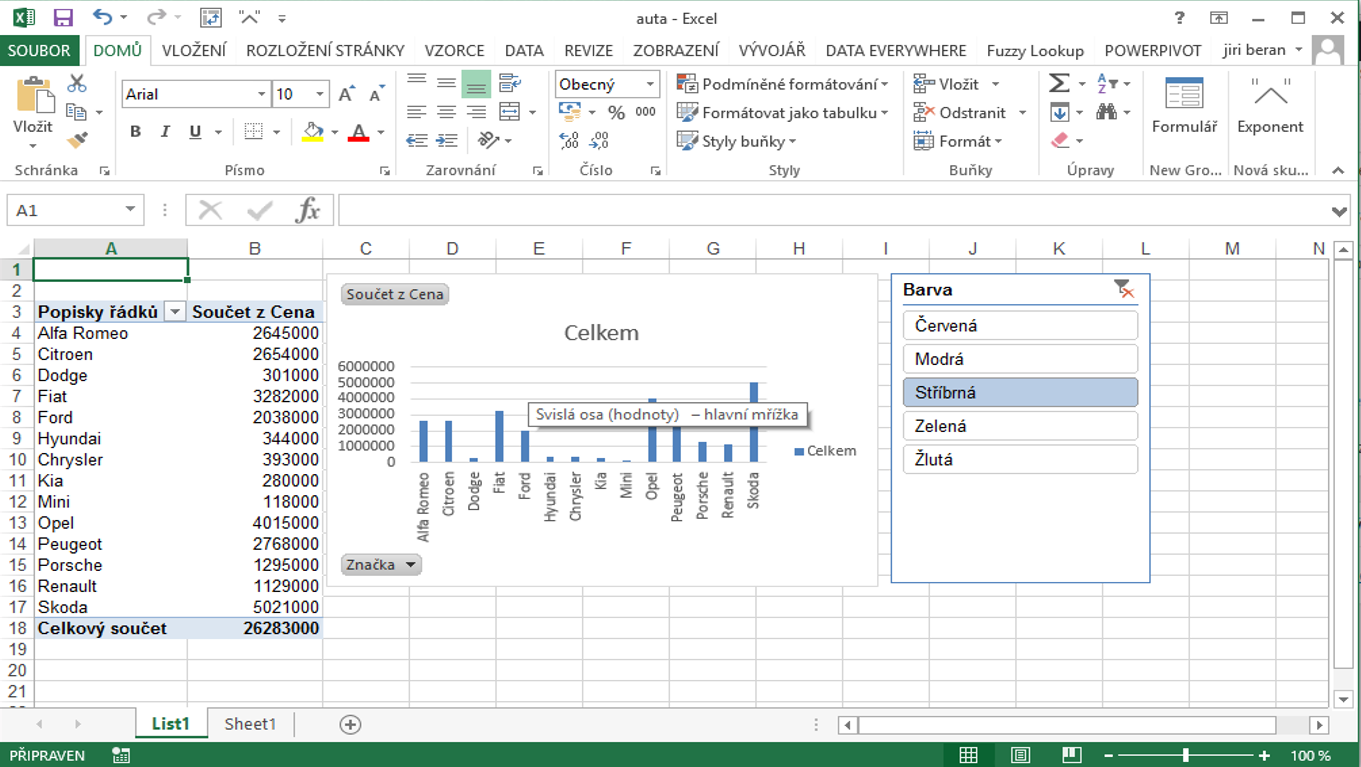Apply percent style number format
This screenshot has height=767, width=1361.
point(617,112)
